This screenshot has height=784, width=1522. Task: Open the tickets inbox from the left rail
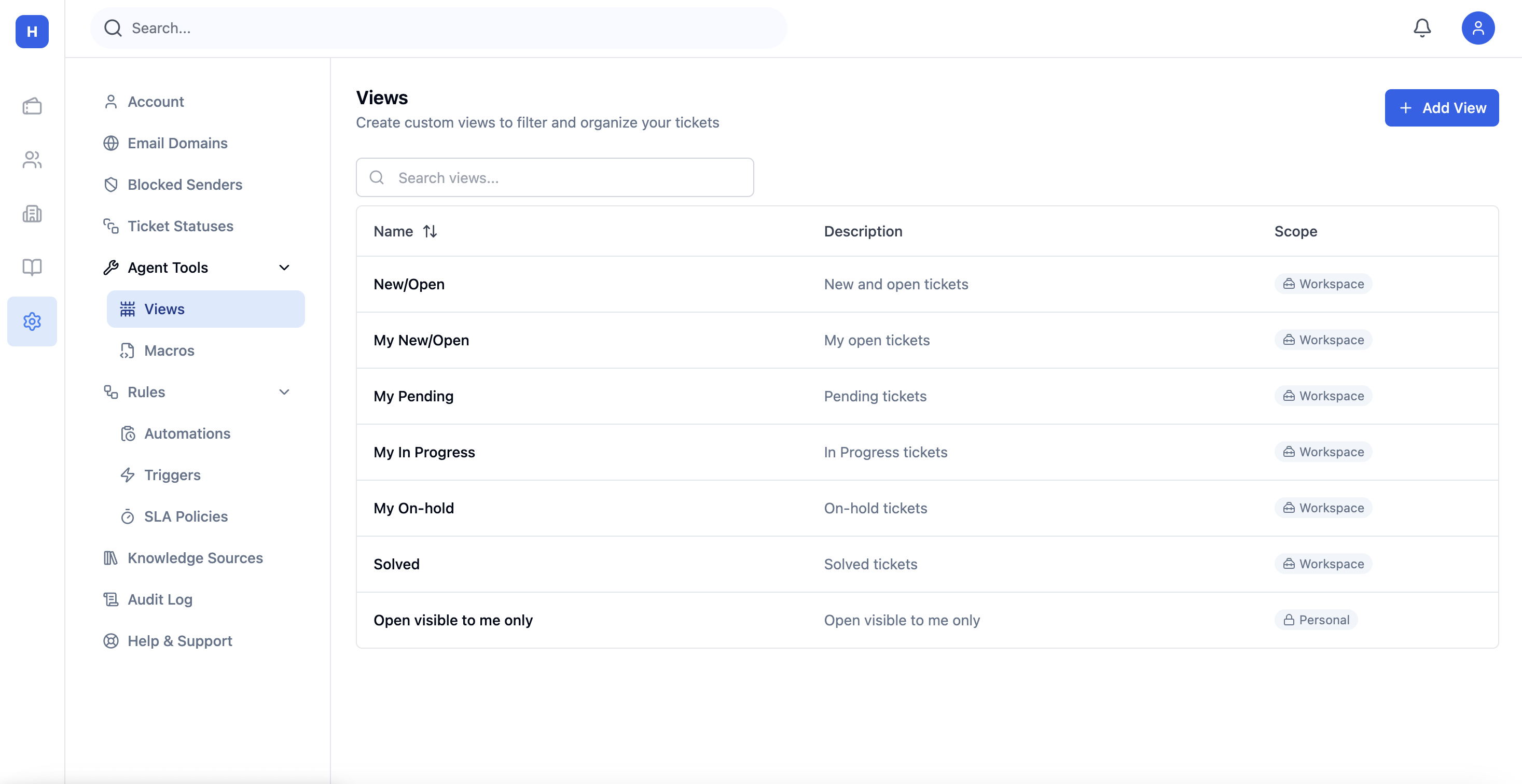click(x=31, y=106)
